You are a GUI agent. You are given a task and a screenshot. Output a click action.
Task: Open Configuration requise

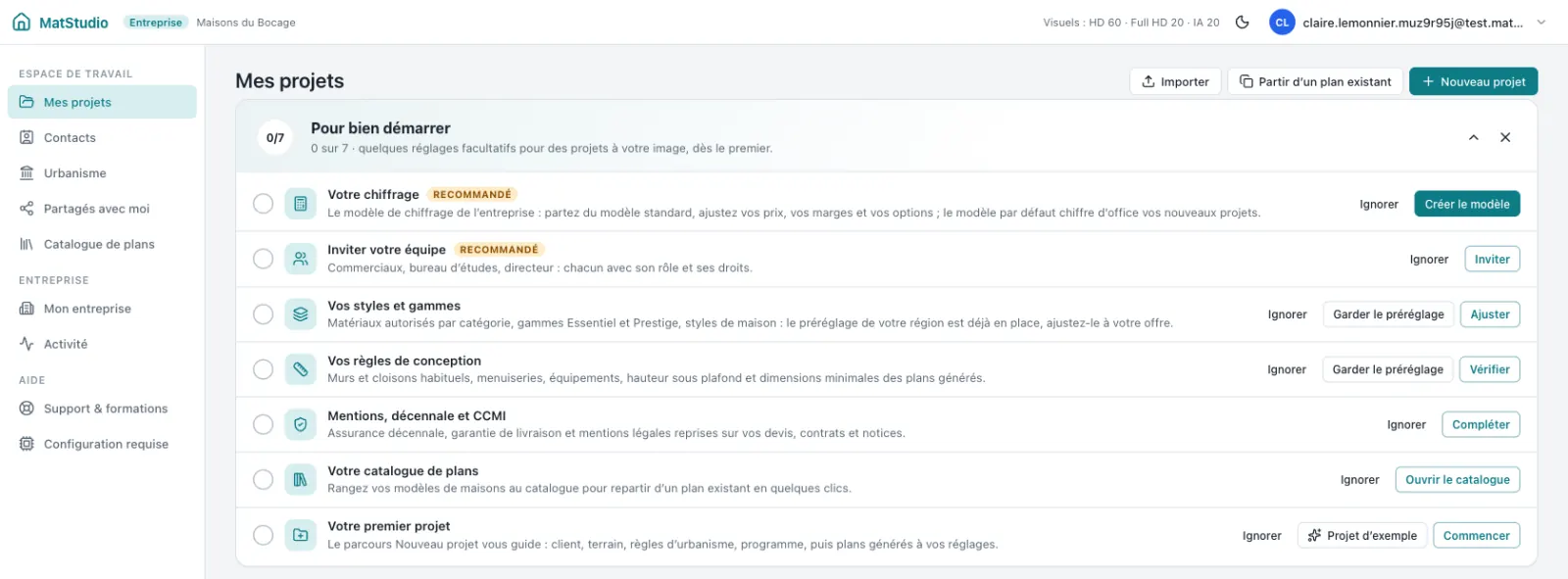[102, 444]
